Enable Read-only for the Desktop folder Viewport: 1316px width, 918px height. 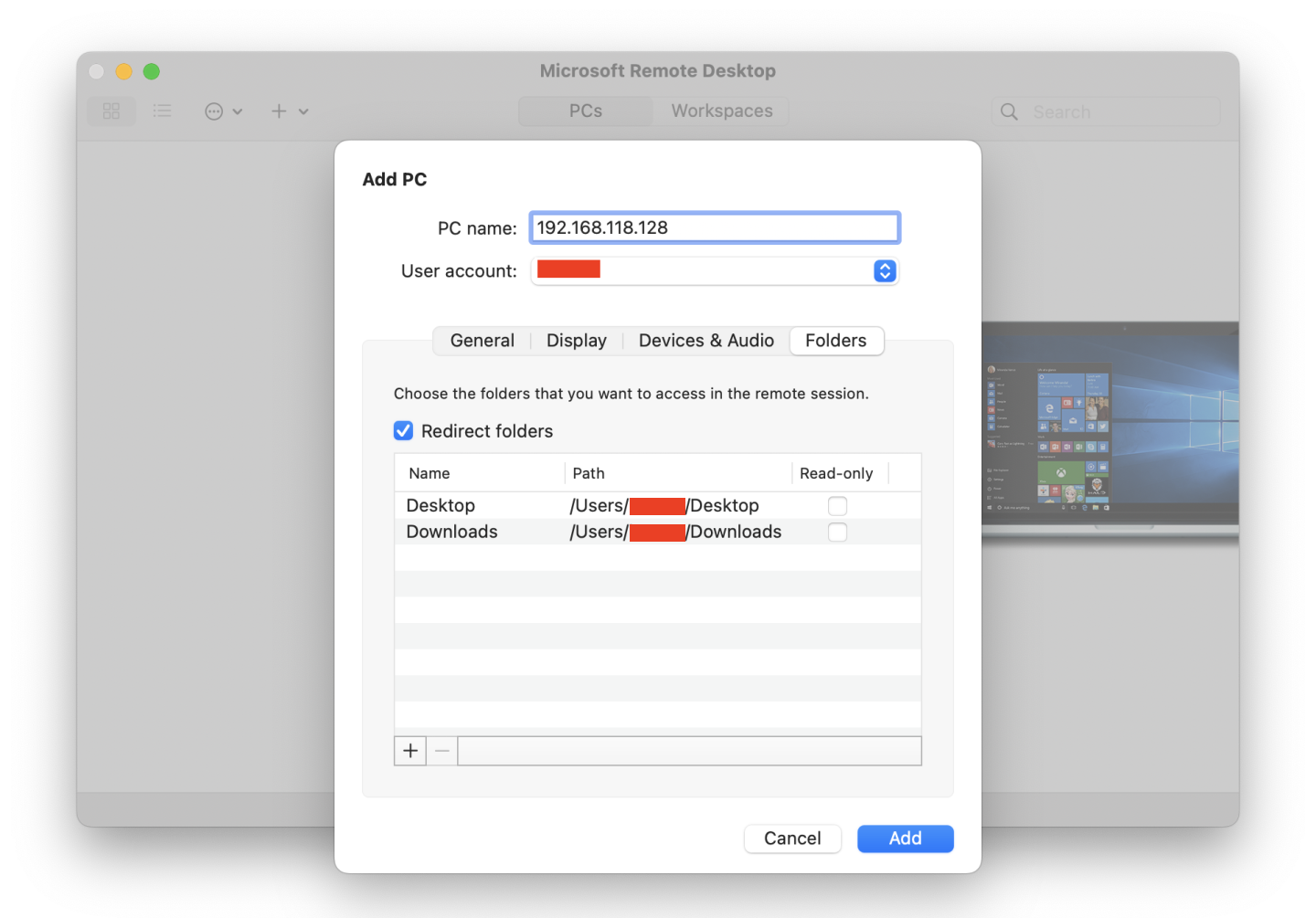click(837, 505)
